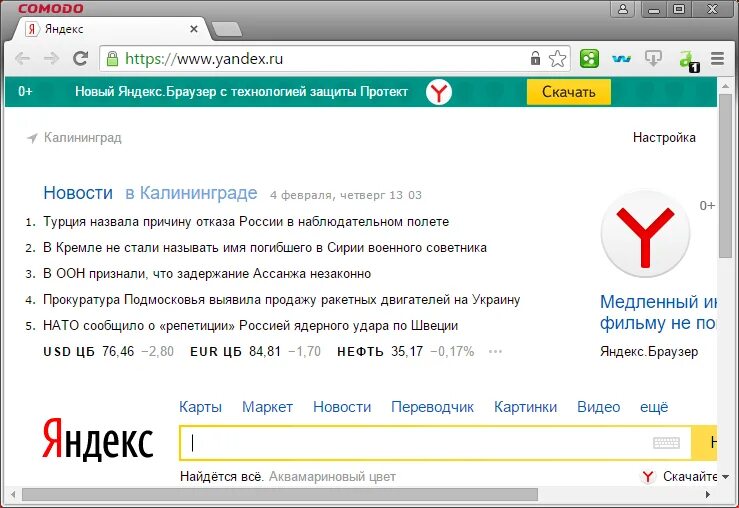Click horizontal scrollbar right arrow

coord(707,494)
